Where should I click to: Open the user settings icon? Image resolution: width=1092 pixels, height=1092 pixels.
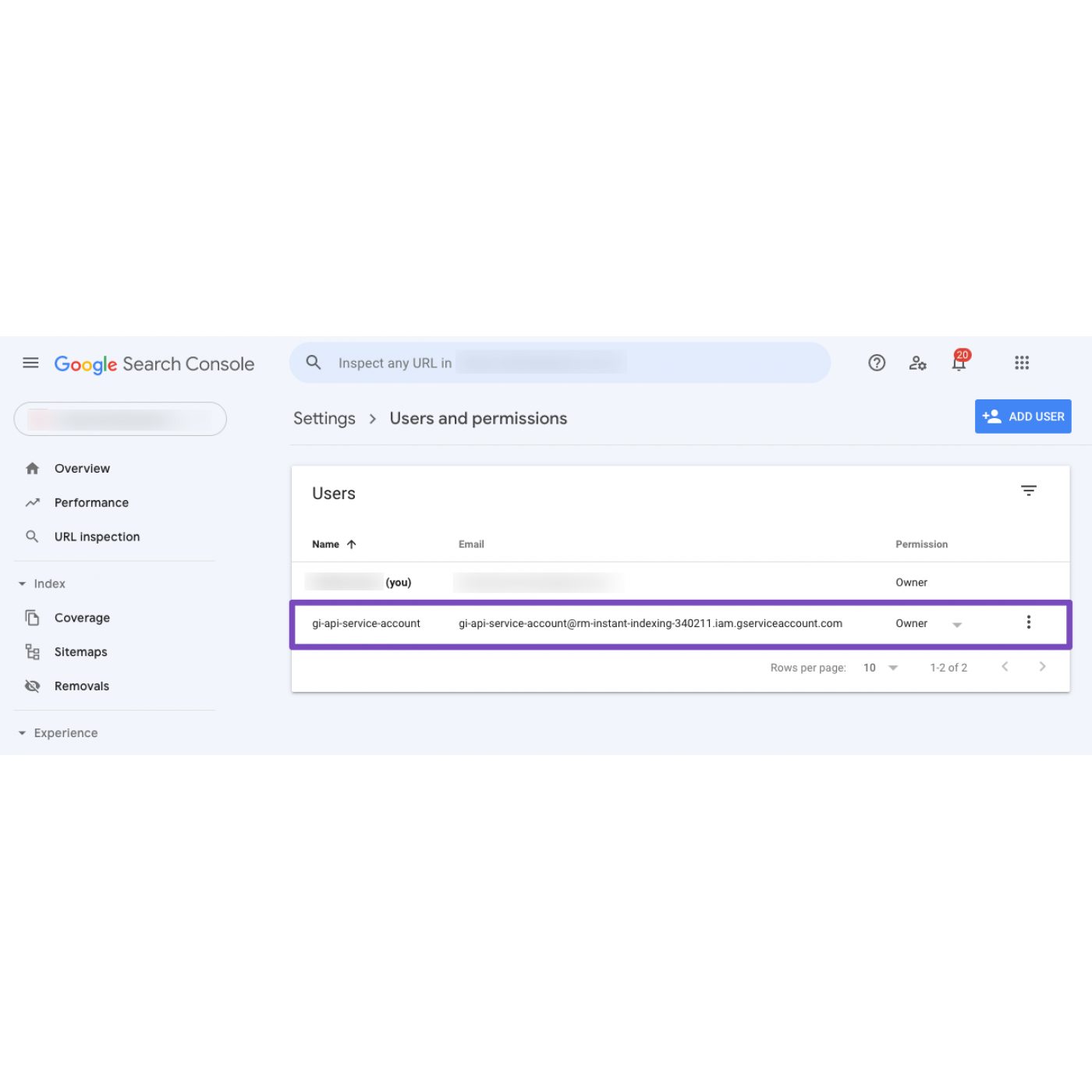point(917,363)
